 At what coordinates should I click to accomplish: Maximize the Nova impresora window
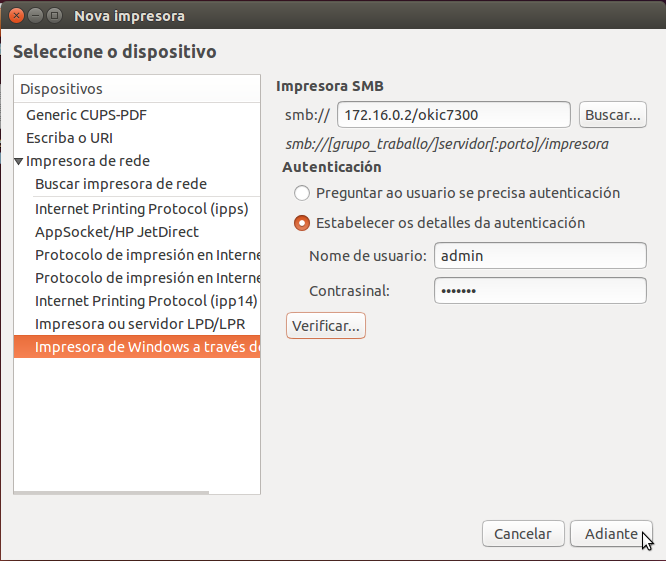click(54, 16)
